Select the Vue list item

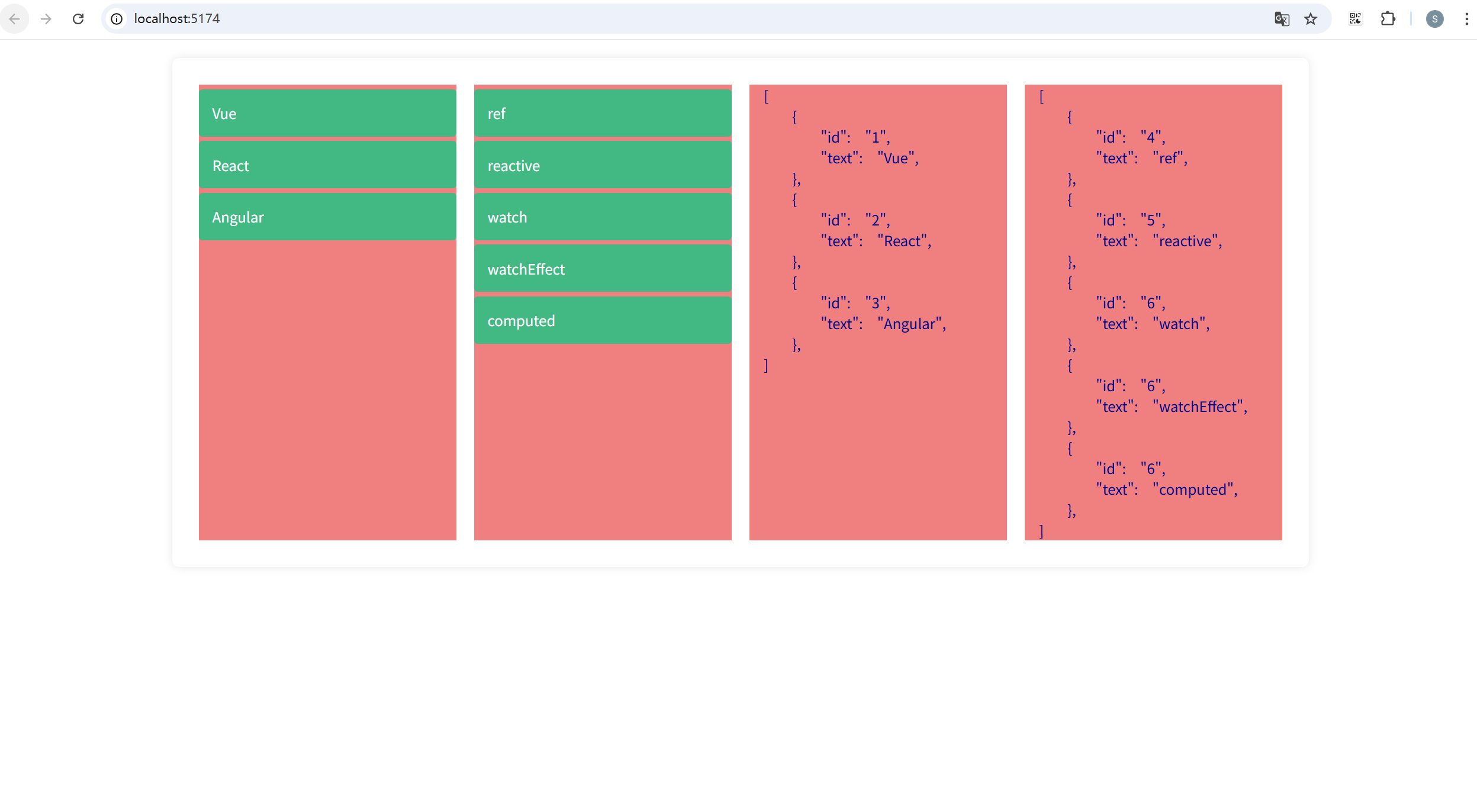point(327,114)
